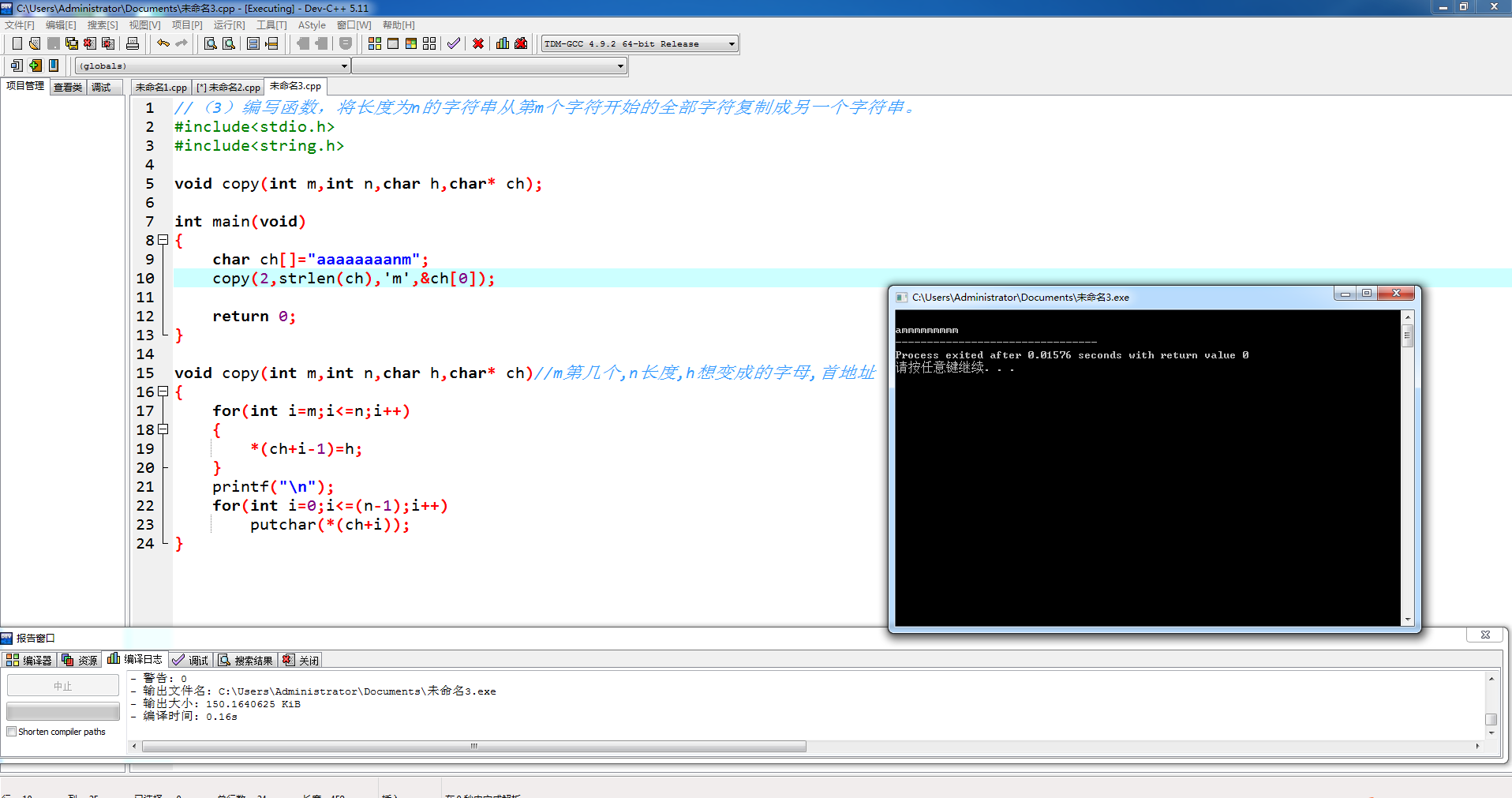Switch to the 未命名1.cpp editor tab
This screenshot has width=1512, height=798.
click(161, 87)
